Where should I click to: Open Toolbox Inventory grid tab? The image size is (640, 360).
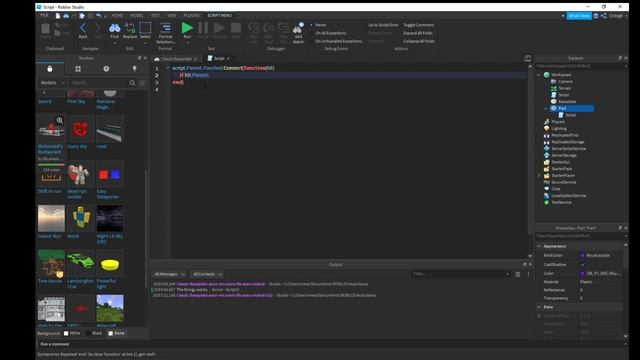(x=78, y=69)
